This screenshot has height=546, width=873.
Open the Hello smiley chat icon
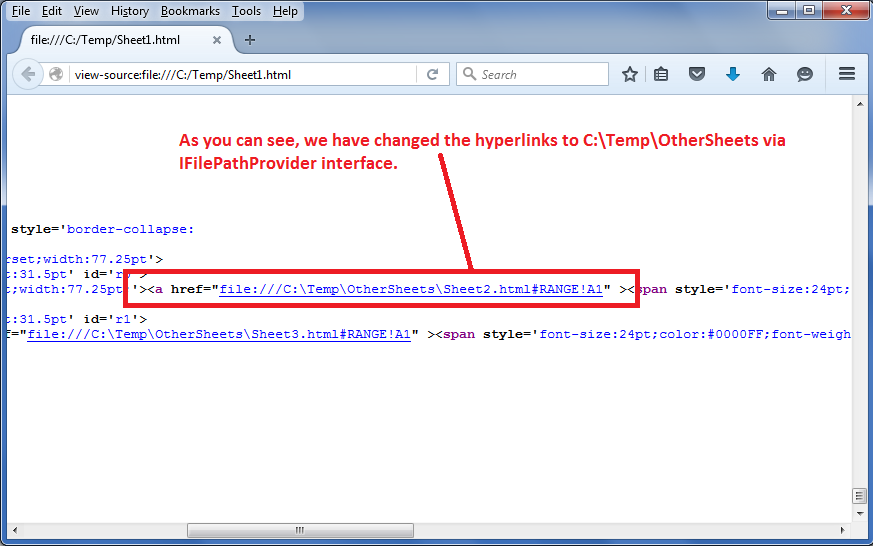[x=805, y=74]
